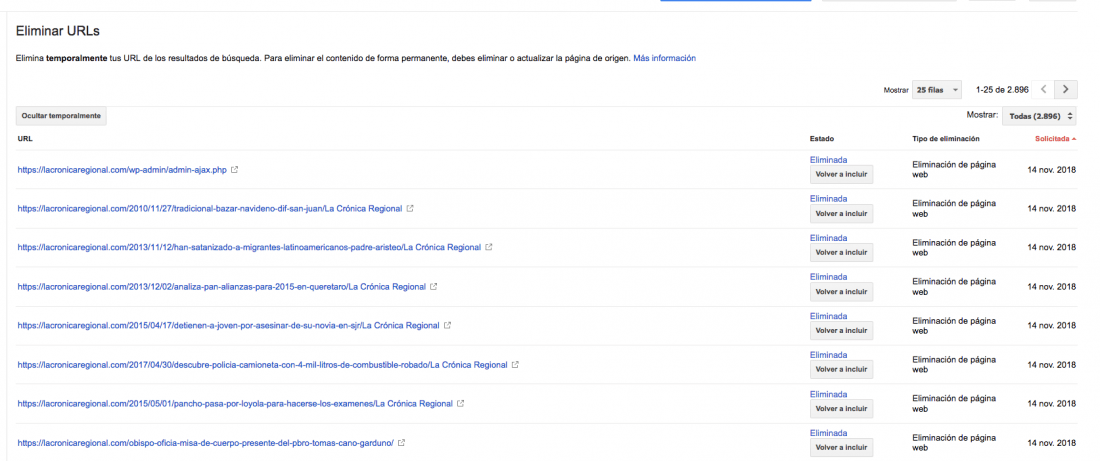This screenshot has width=1100, height=461.
Task: Follow the Más información link
Action: click(x=664, y=58)
